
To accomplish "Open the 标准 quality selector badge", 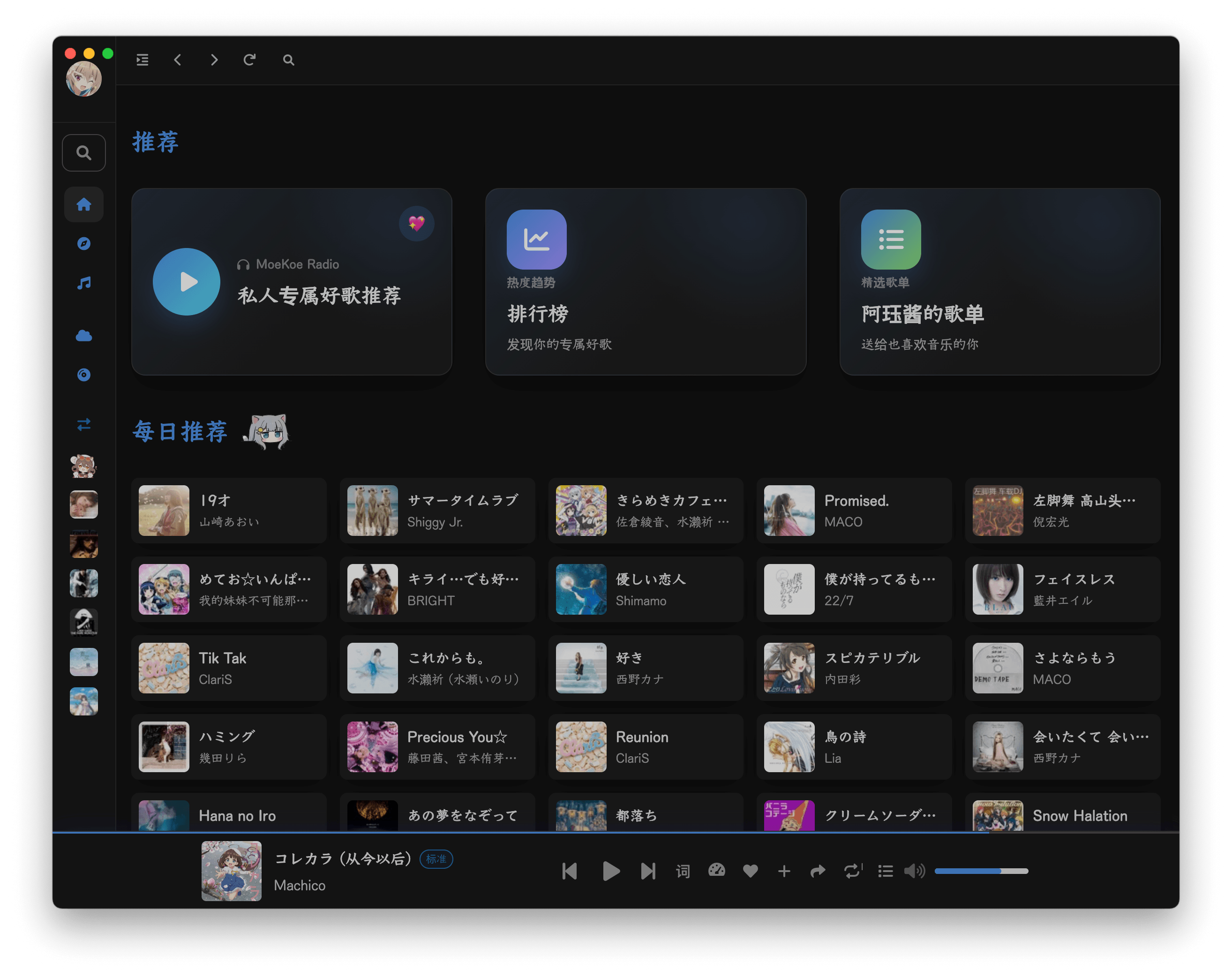I will coord(436,859).
